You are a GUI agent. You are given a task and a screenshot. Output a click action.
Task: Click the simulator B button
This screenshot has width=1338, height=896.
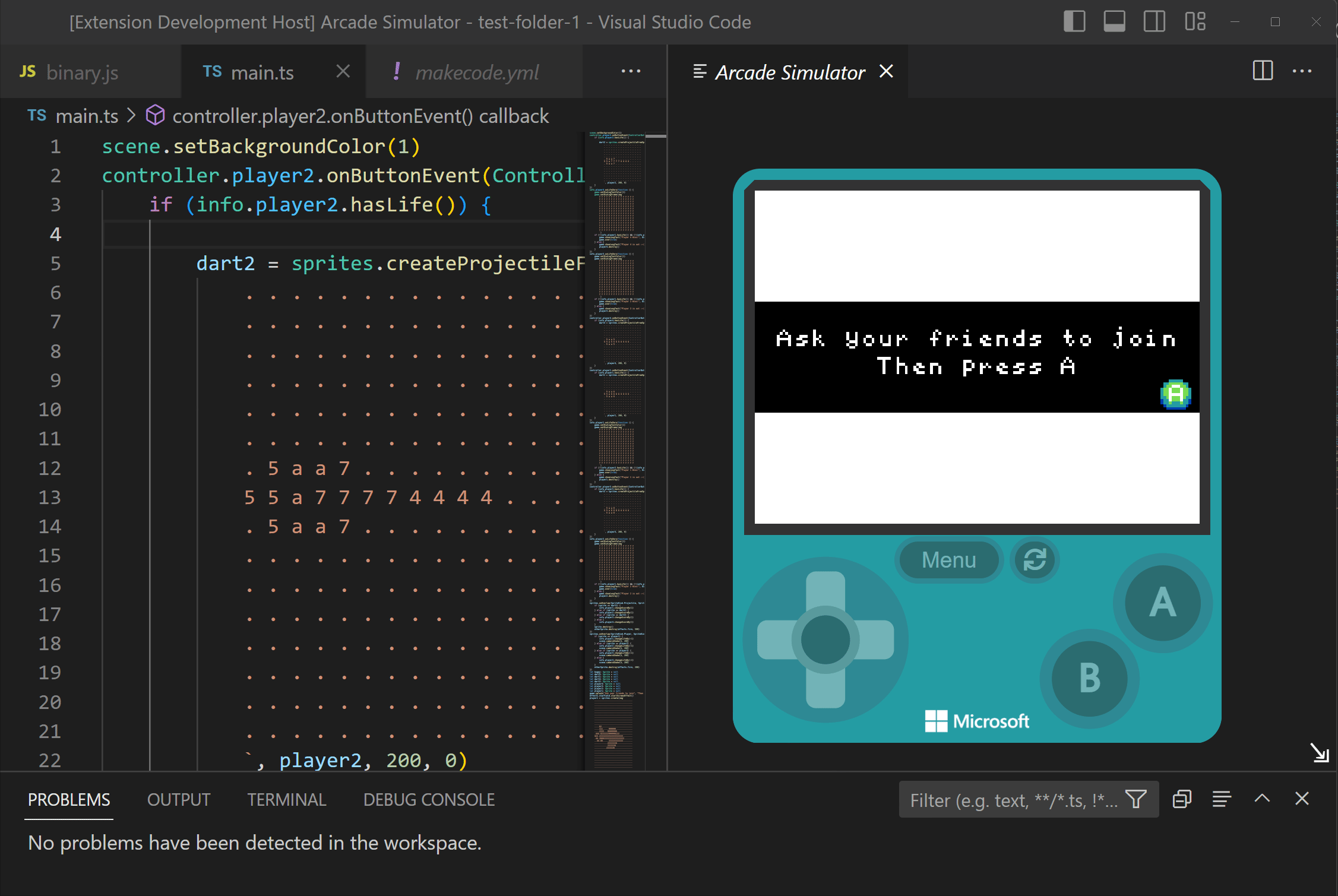coord(1089,678)
